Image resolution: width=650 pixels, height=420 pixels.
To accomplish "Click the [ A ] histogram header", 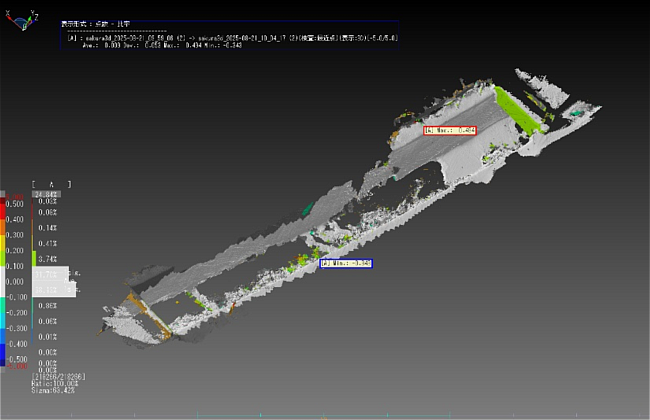I will [51, 184].
